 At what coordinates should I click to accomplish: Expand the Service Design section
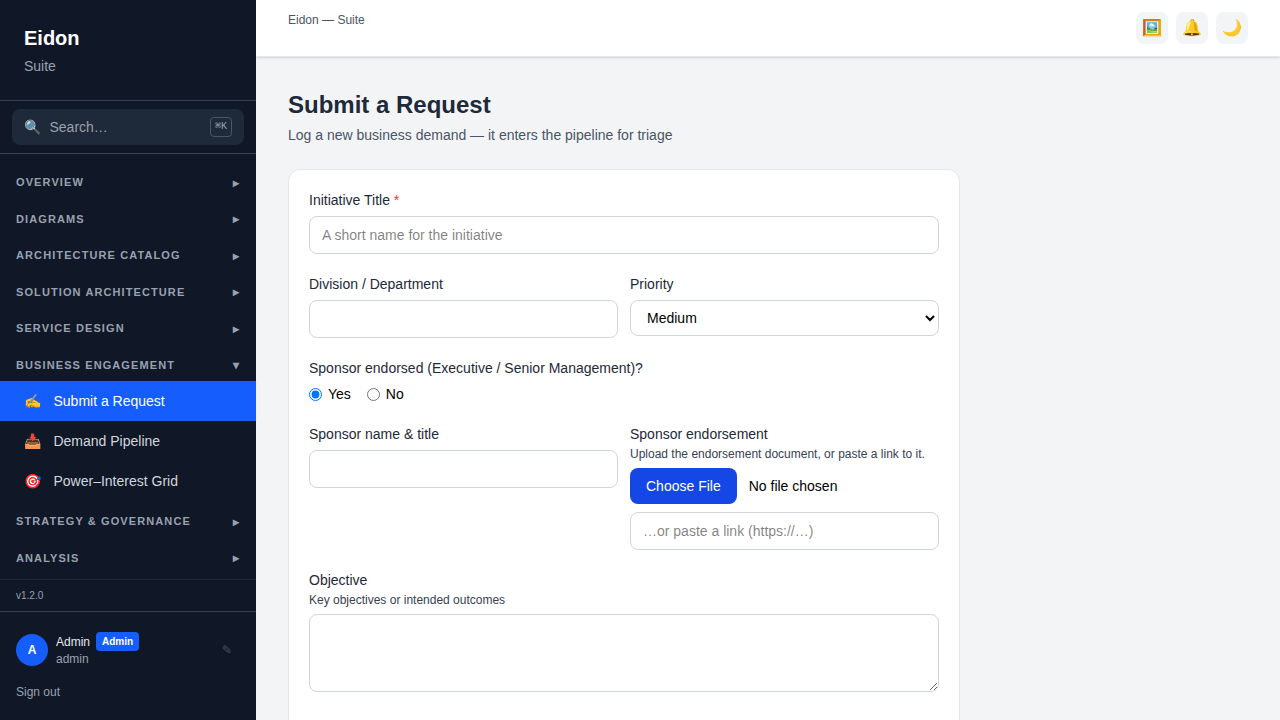128,329
